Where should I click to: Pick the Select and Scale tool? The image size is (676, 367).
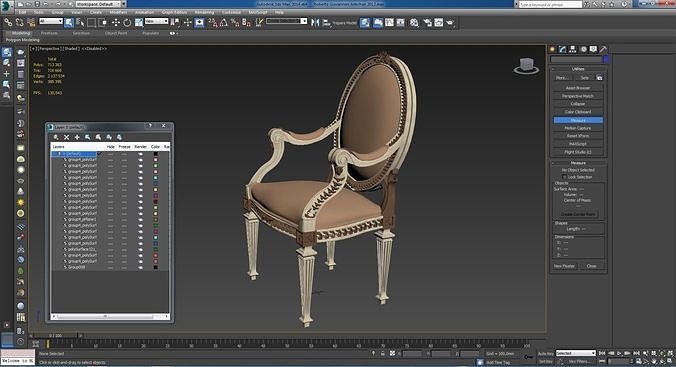139,22
